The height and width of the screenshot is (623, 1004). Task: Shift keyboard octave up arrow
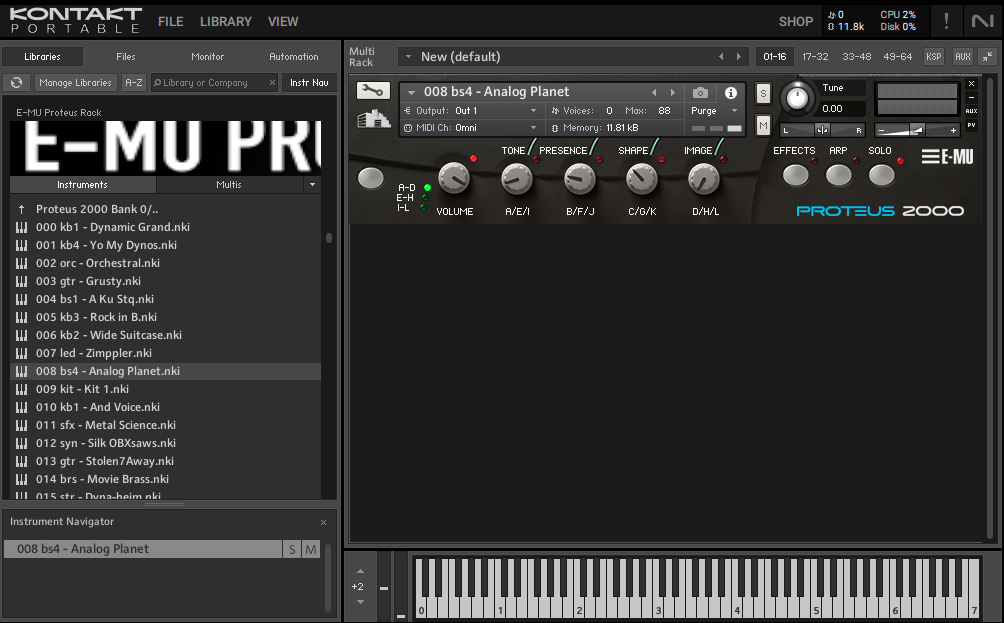[360, 571]
